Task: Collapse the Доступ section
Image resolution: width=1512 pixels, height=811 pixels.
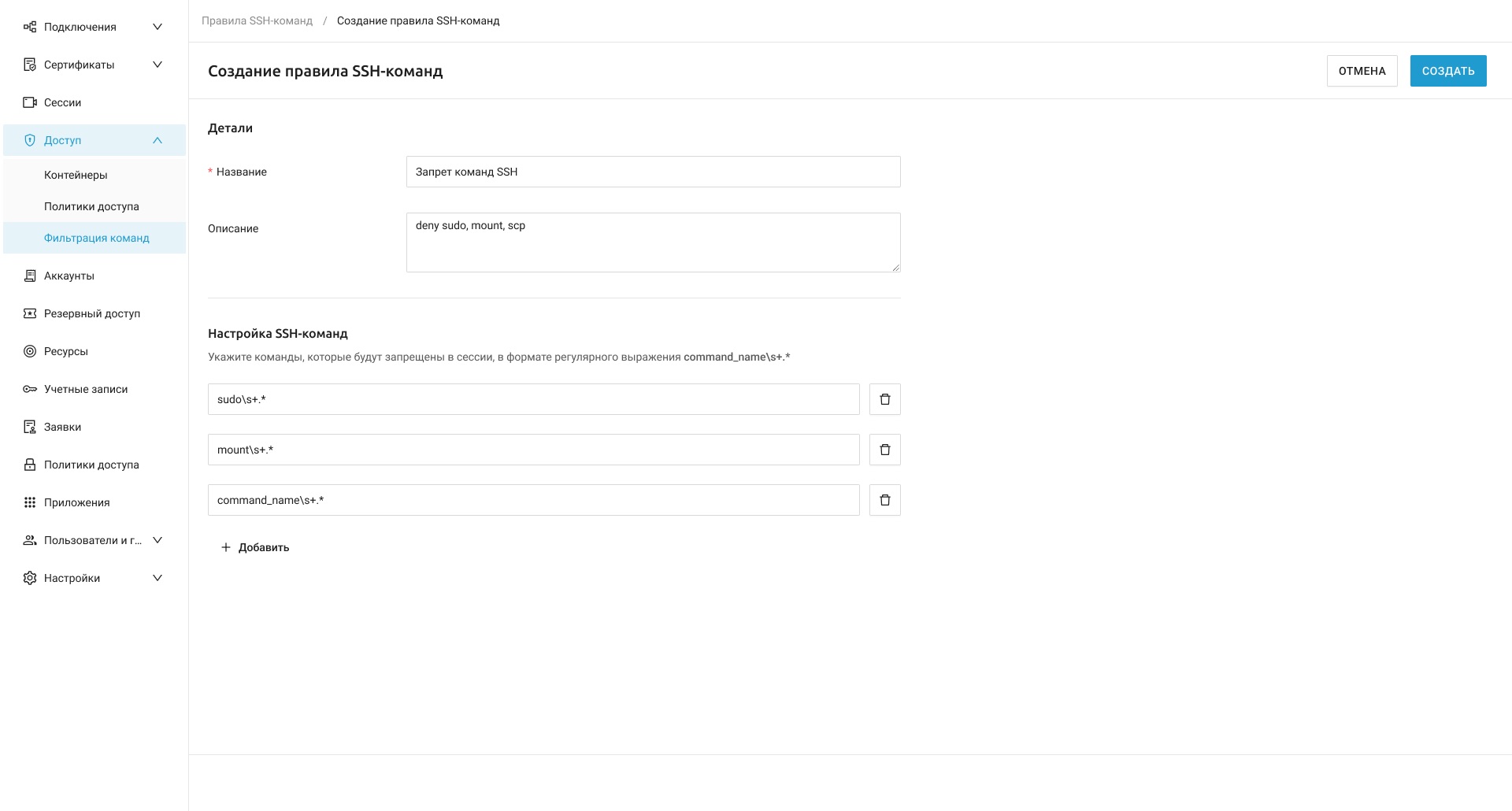Action: (157, 140)
